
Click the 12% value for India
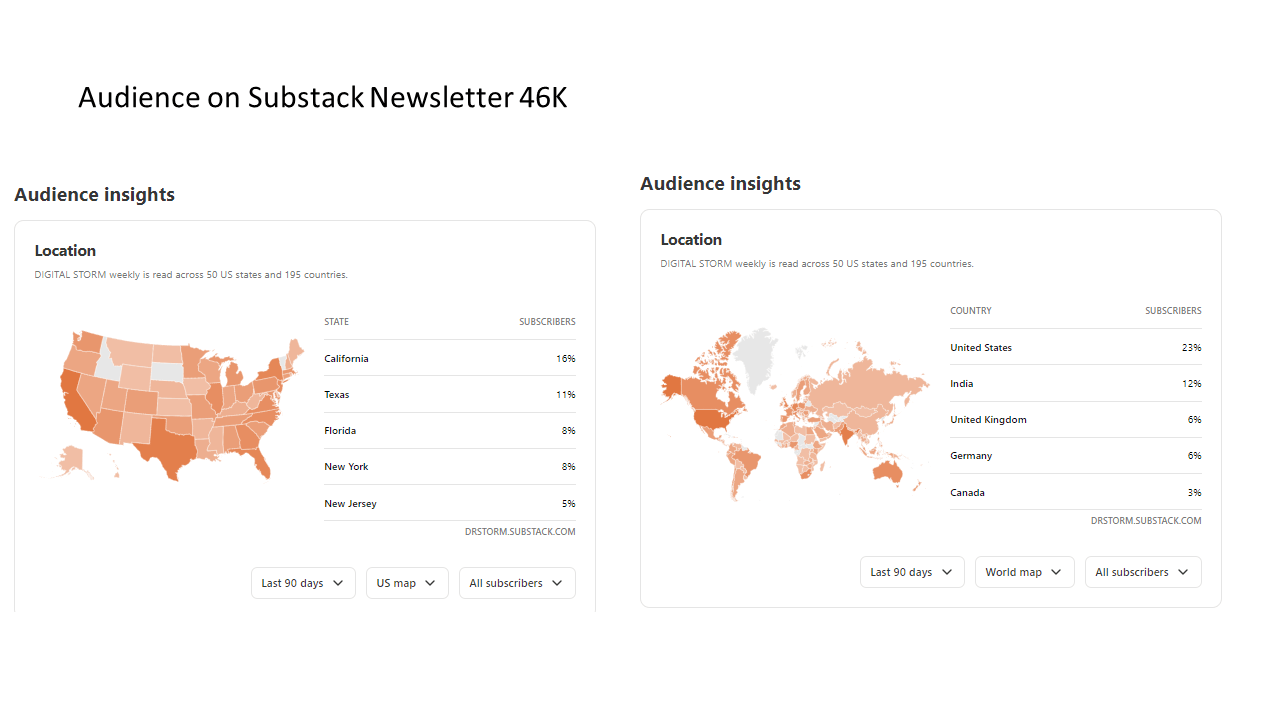tap(1191, 384)
